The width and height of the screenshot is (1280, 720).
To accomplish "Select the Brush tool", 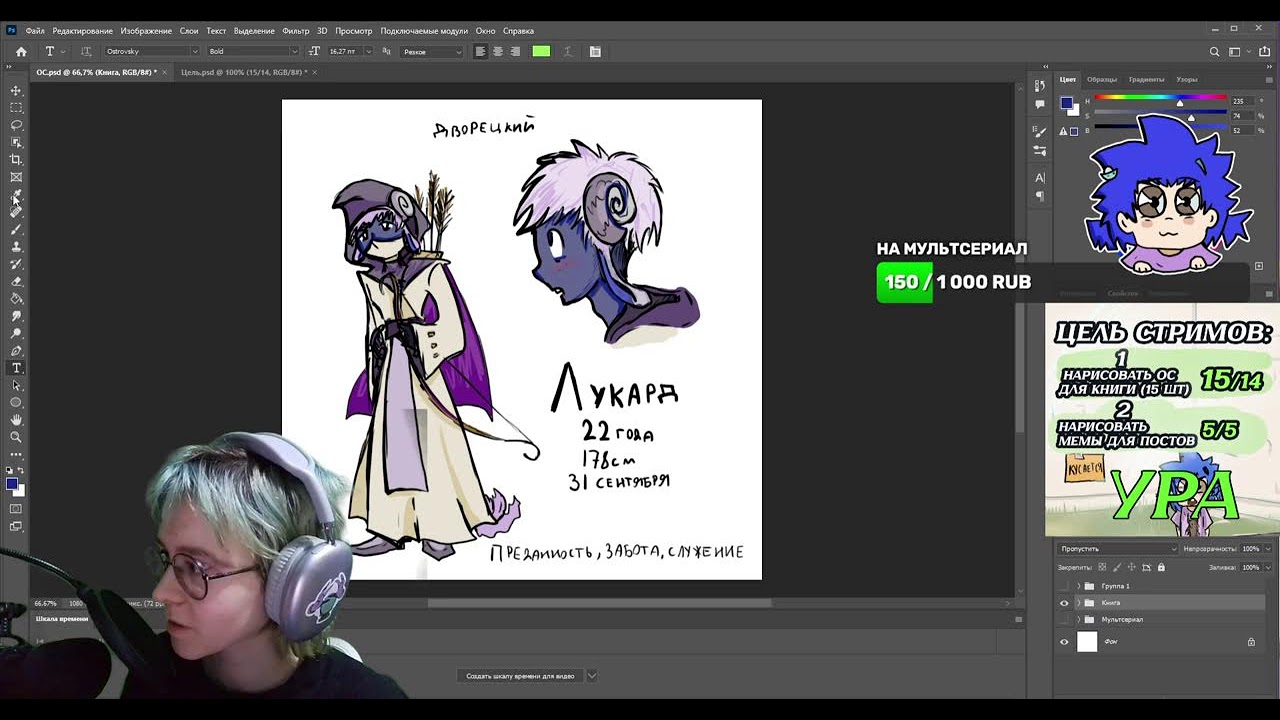I will click(x=16, y=229).
